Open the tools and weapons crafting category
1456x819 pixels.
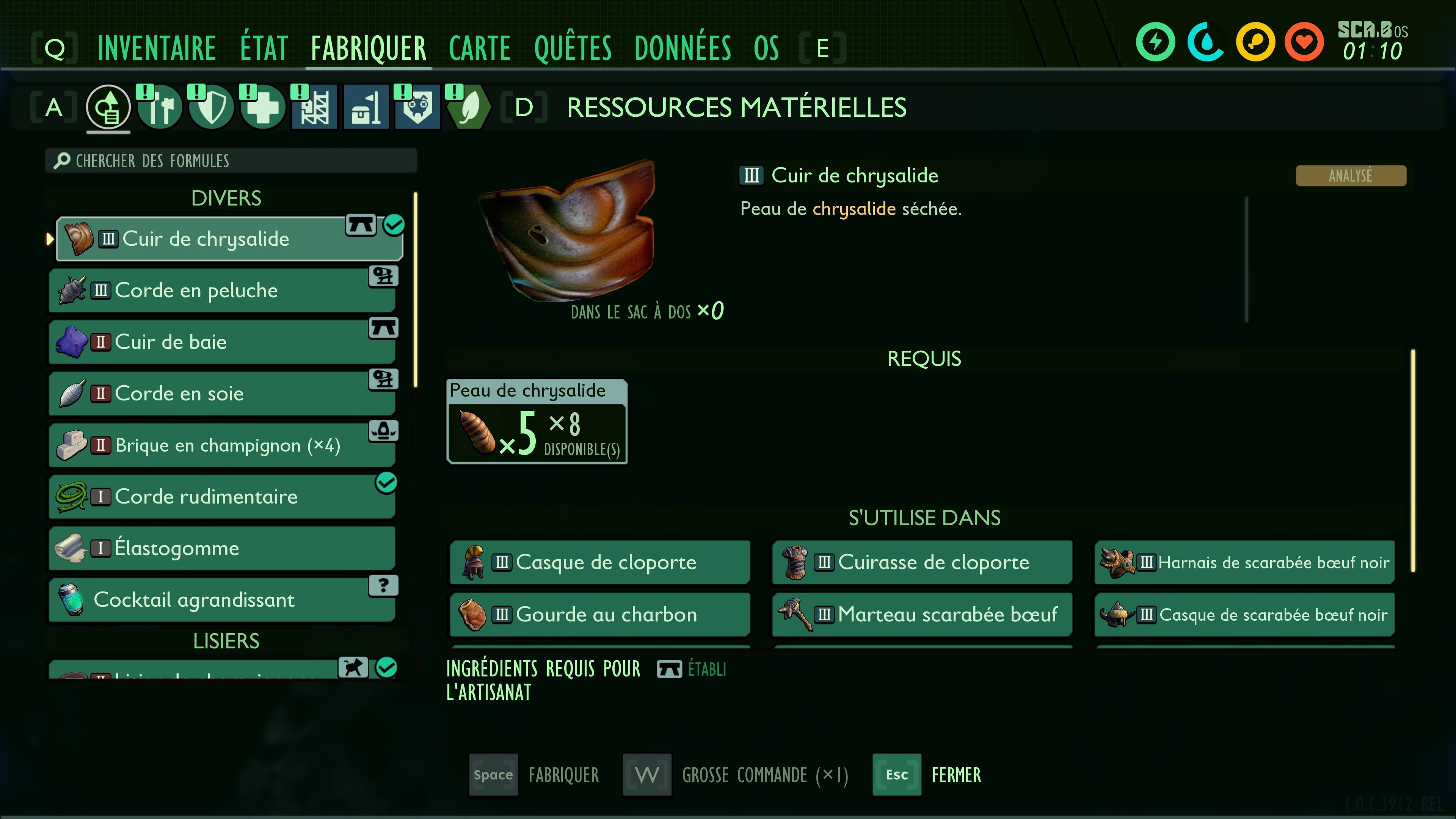[159, 107]
